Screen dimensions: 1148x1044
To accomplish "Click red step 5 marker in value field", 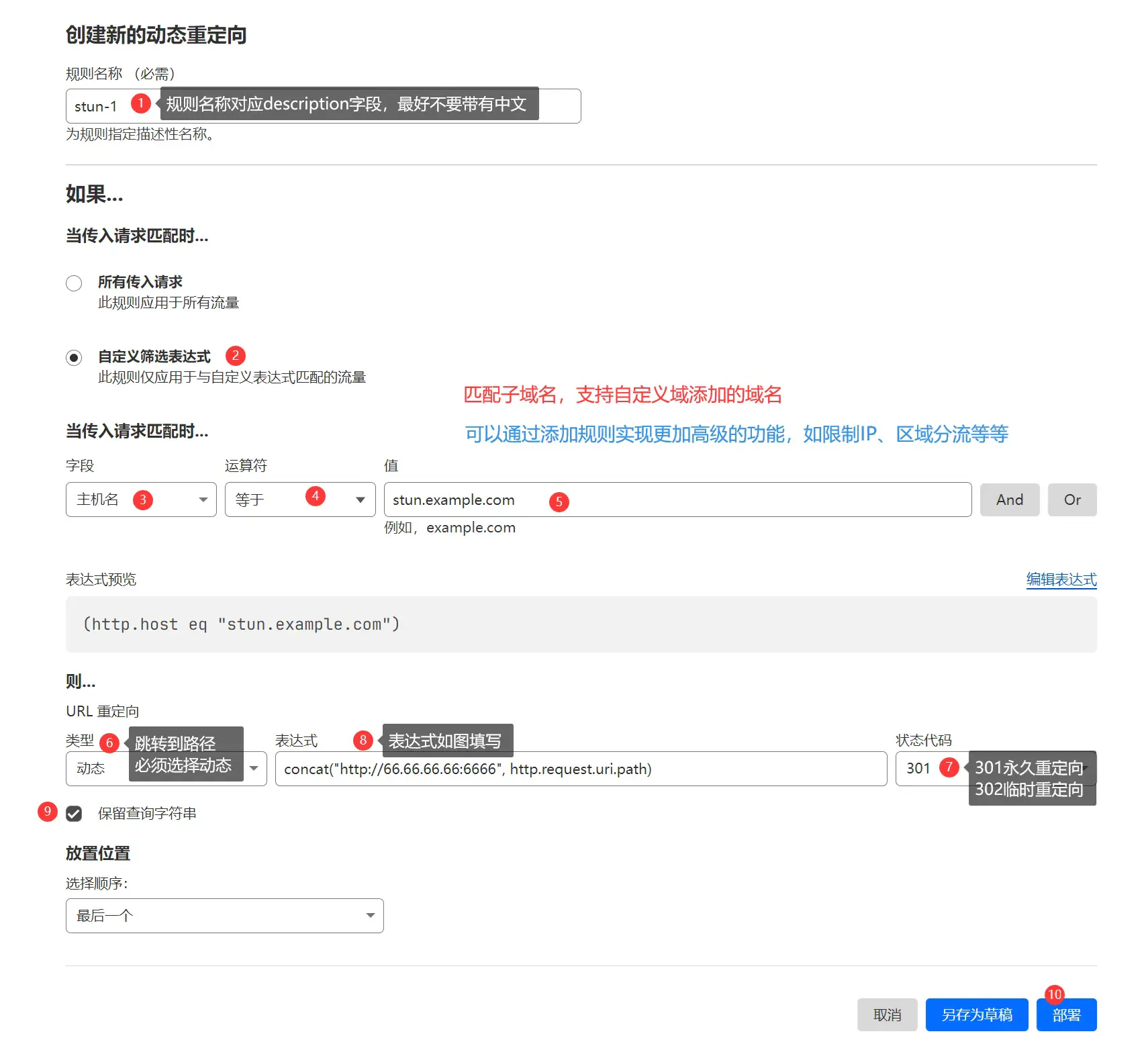I will click(x=559, y=502).
